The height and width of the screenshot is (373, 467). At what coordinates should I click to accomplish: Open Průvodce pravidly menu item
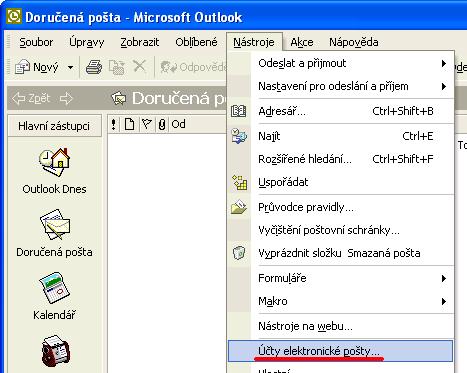341,207
